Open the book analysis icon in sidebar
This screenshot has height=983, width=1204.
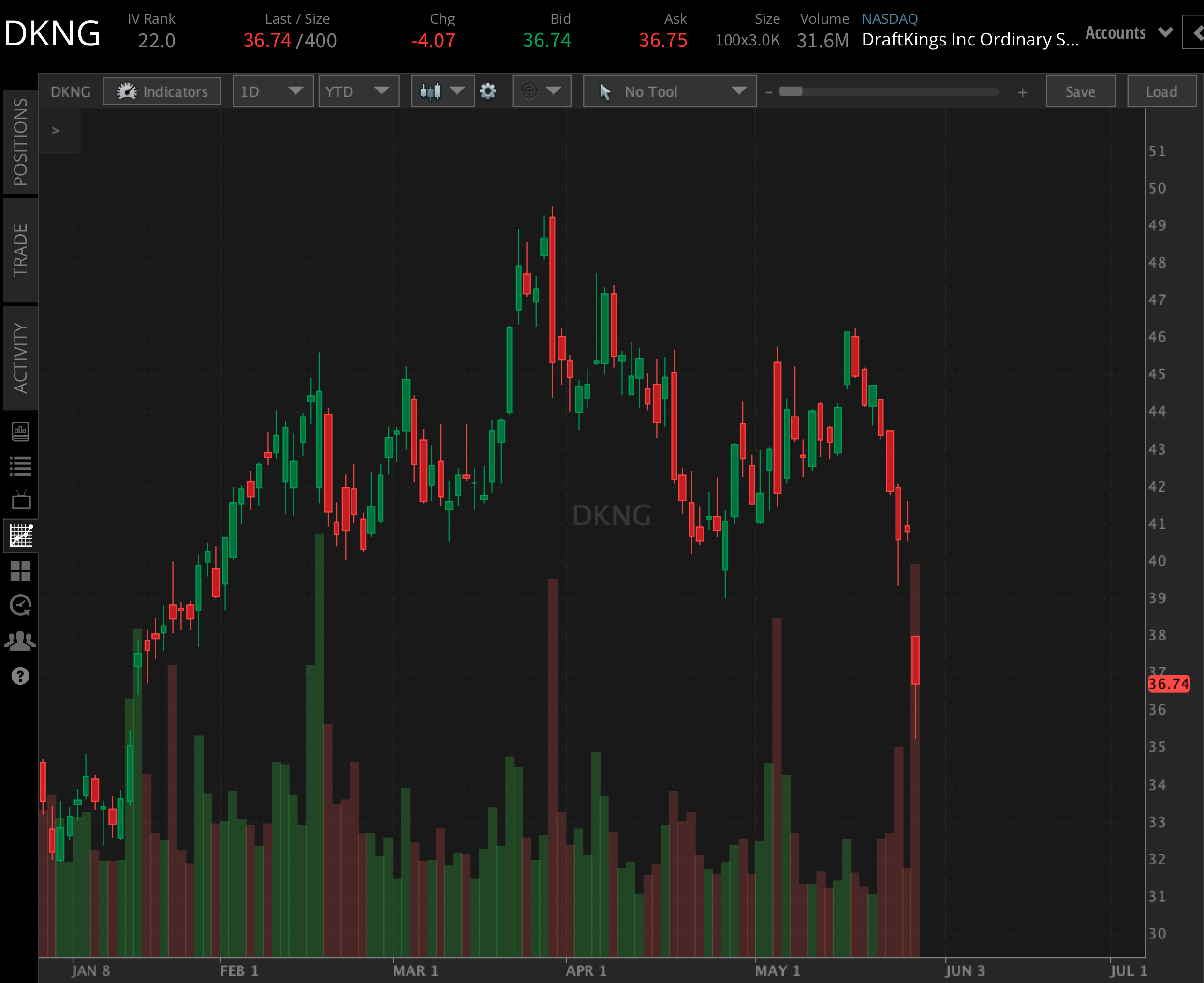(x=20, y=432)
